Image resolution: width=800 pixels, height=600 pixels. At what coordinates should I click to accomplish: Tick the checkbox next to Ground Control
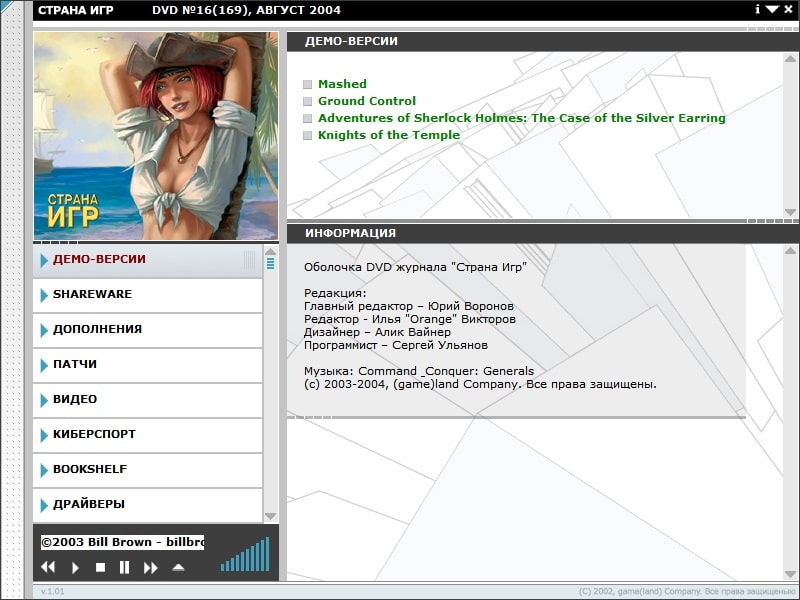(307, 101)
